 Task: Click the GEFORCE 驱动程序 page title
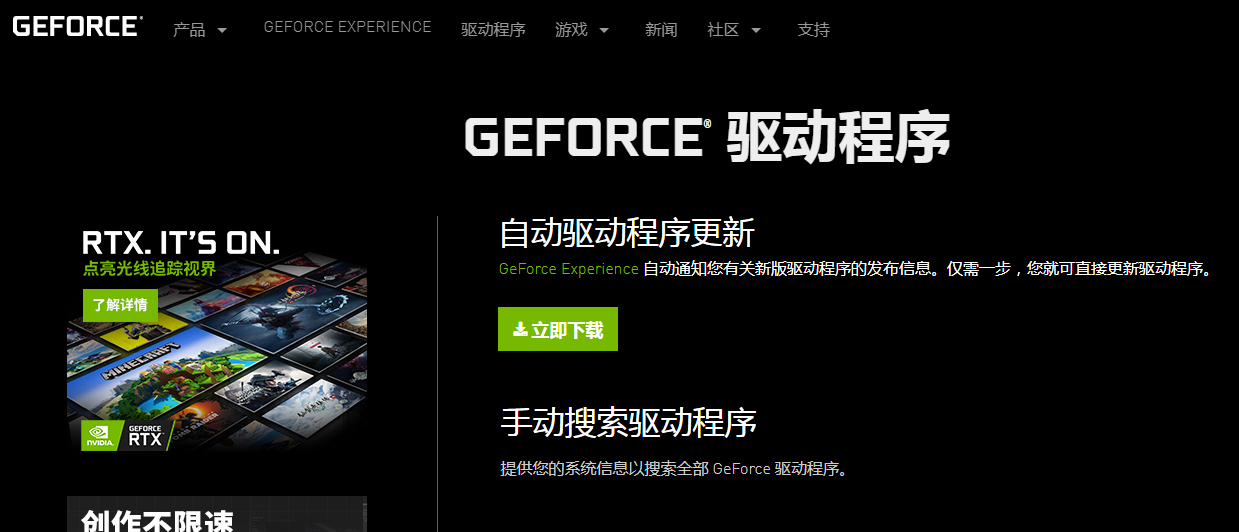[x=707, y=137]
